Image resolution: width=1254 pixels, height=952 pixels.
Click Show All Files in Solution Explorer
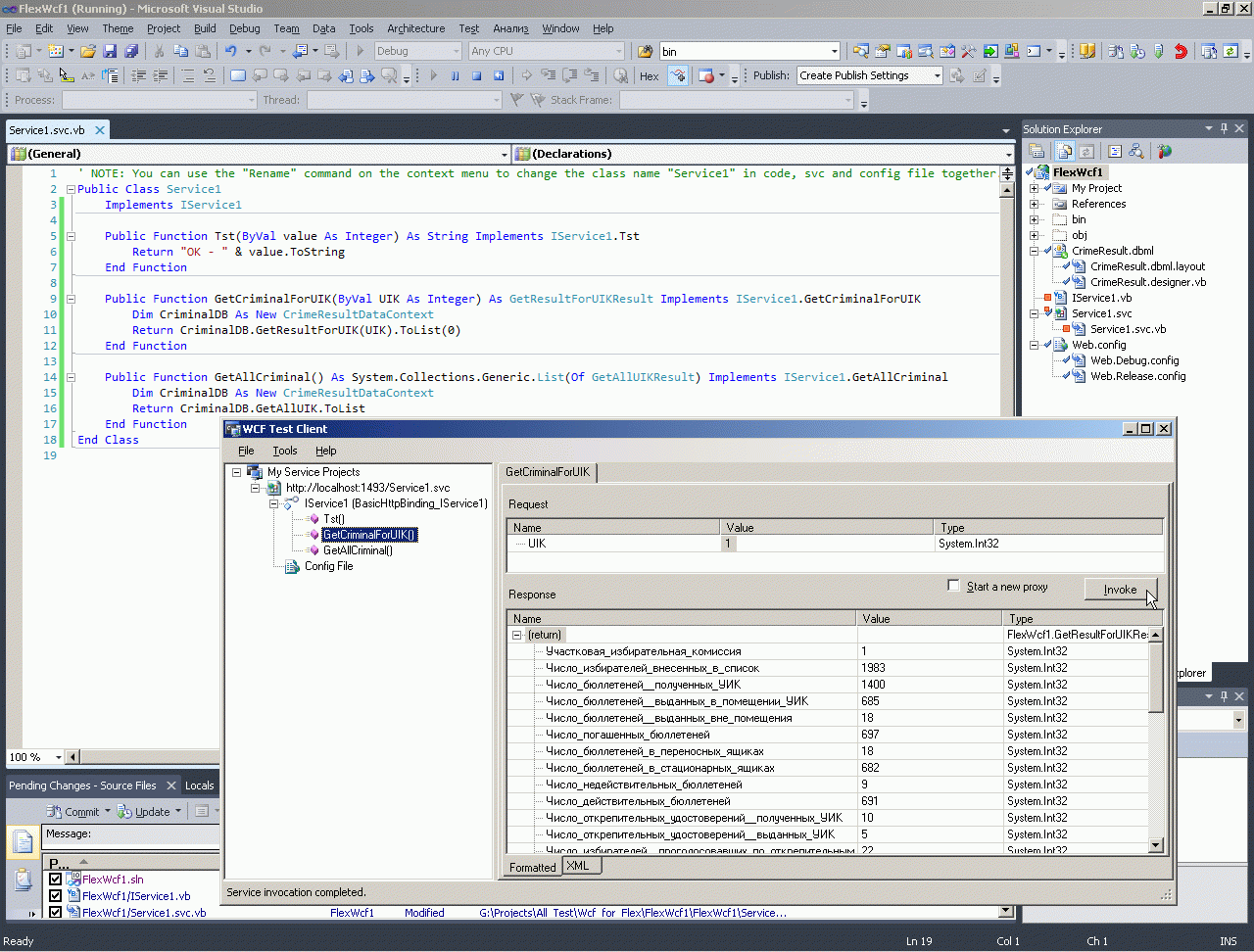click(1065, 151)
